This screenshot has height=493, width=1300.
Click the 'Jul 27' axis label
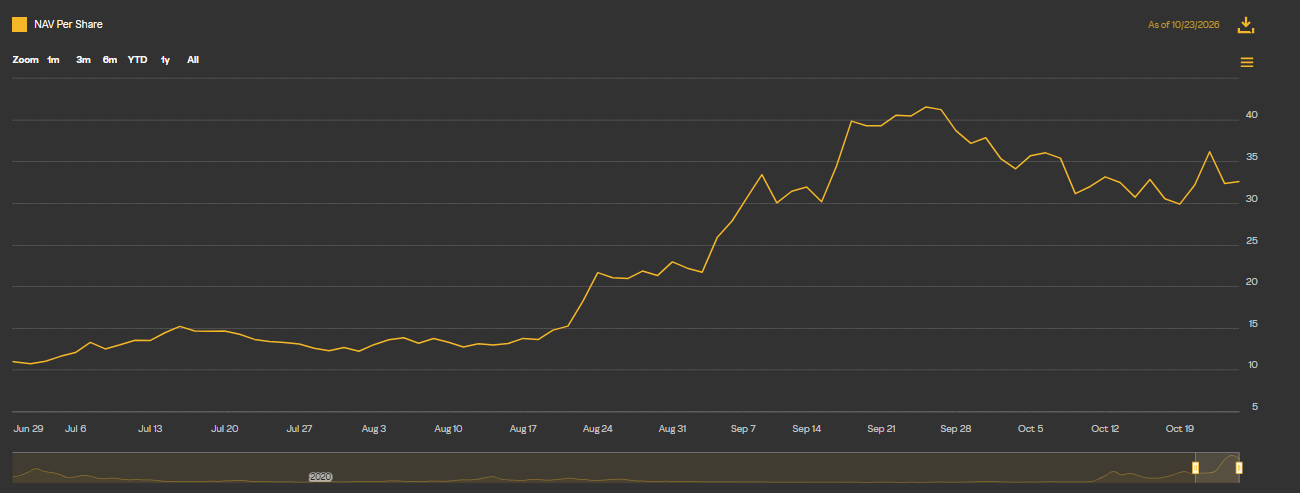(x=299, y=428)
